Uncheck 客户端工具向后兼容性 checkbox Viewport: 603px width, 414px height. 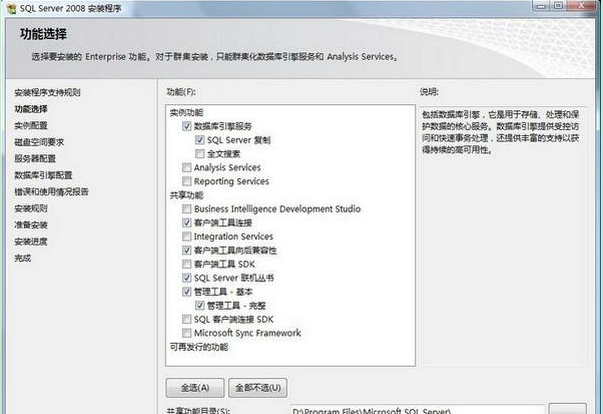[x=187, y=250]
